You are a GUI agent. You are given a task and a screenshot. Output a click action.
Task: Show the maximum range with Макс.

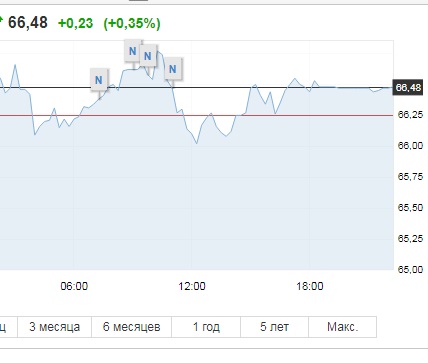(343, 327)
